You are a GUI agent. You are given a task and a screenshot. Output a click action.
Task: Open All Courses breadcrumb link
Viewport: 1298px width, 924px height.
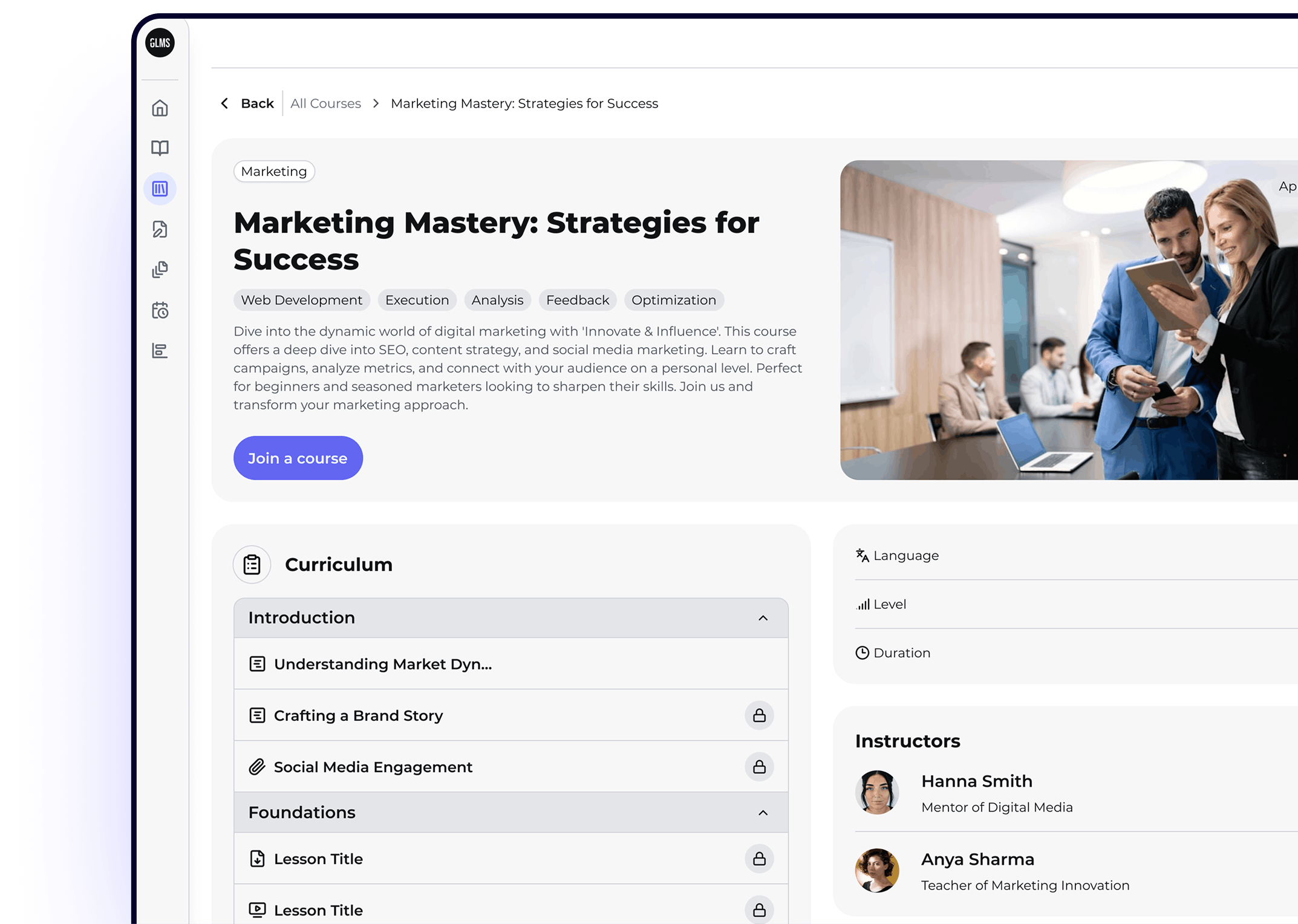325,103
